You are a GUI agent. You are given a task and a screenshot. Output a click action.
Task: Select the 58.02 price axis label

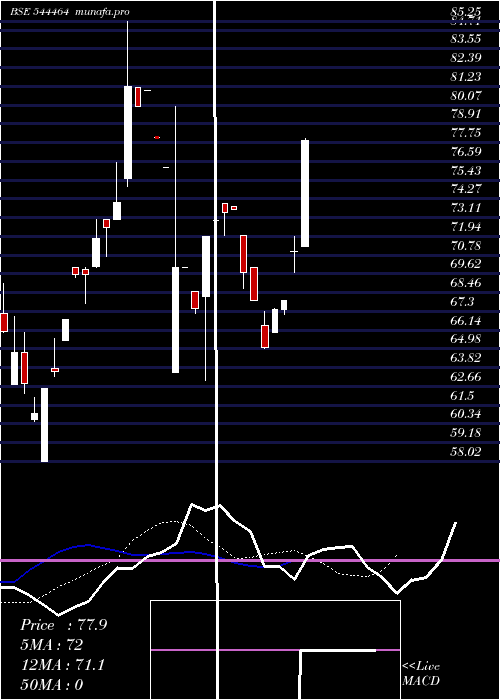click(x=466, y=452)
